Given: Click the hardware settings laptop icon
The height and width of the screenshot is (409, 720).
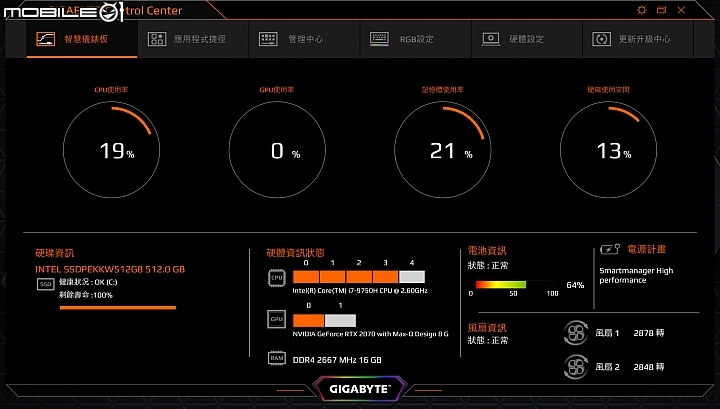Looking at the screenshot, I should click(490, 39).
